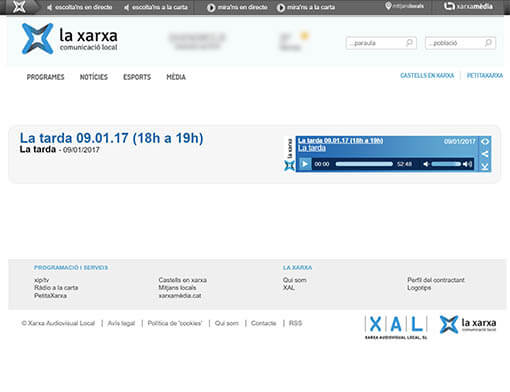The height and width of the screenshot is (392, 510).
Task: Open "mira'ns en directe" live TV
Action: (237, 7)
